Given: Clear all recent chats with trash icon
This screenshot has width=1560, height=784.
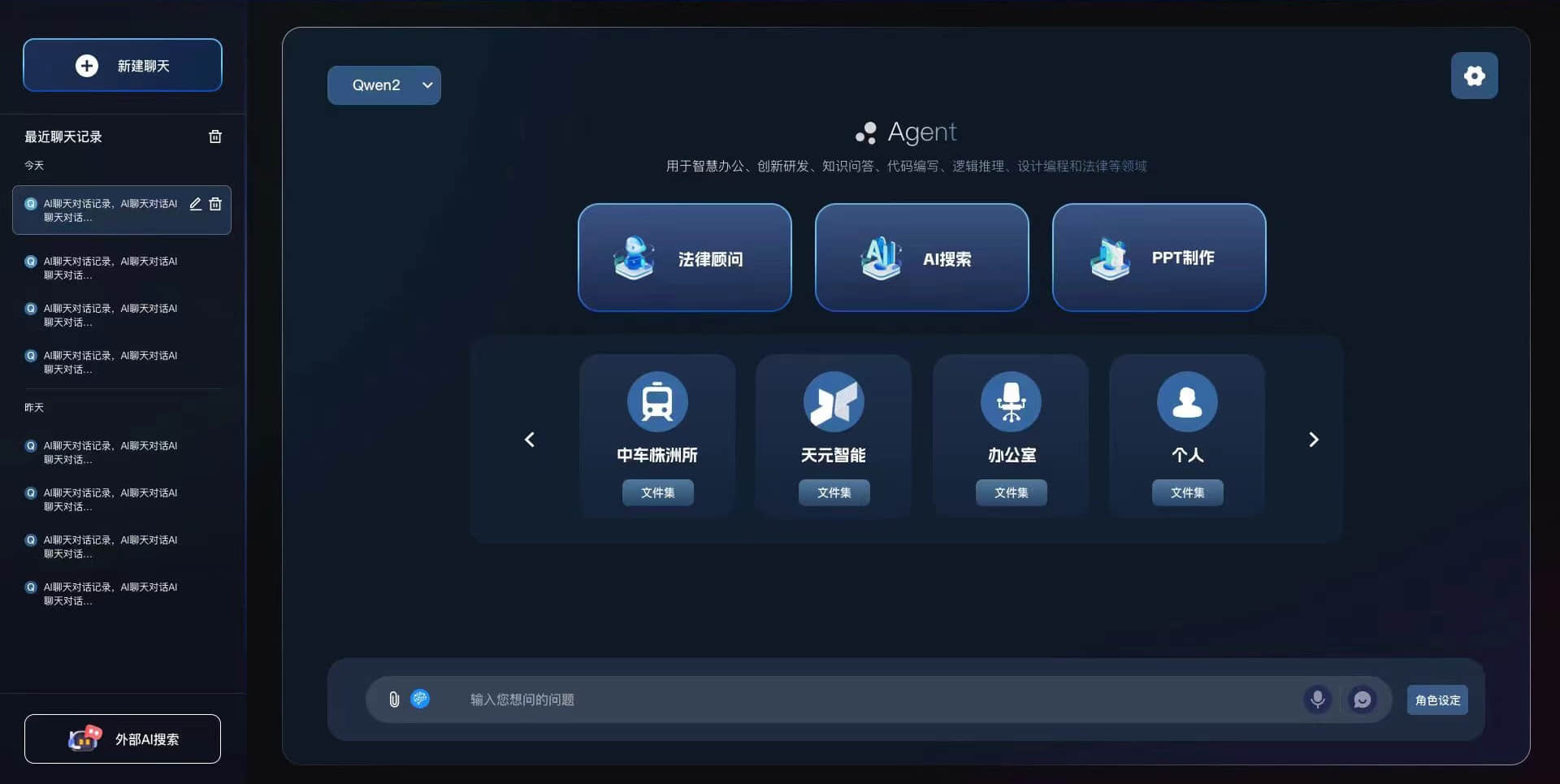Looking at the screenshot, I should (215, 136).
